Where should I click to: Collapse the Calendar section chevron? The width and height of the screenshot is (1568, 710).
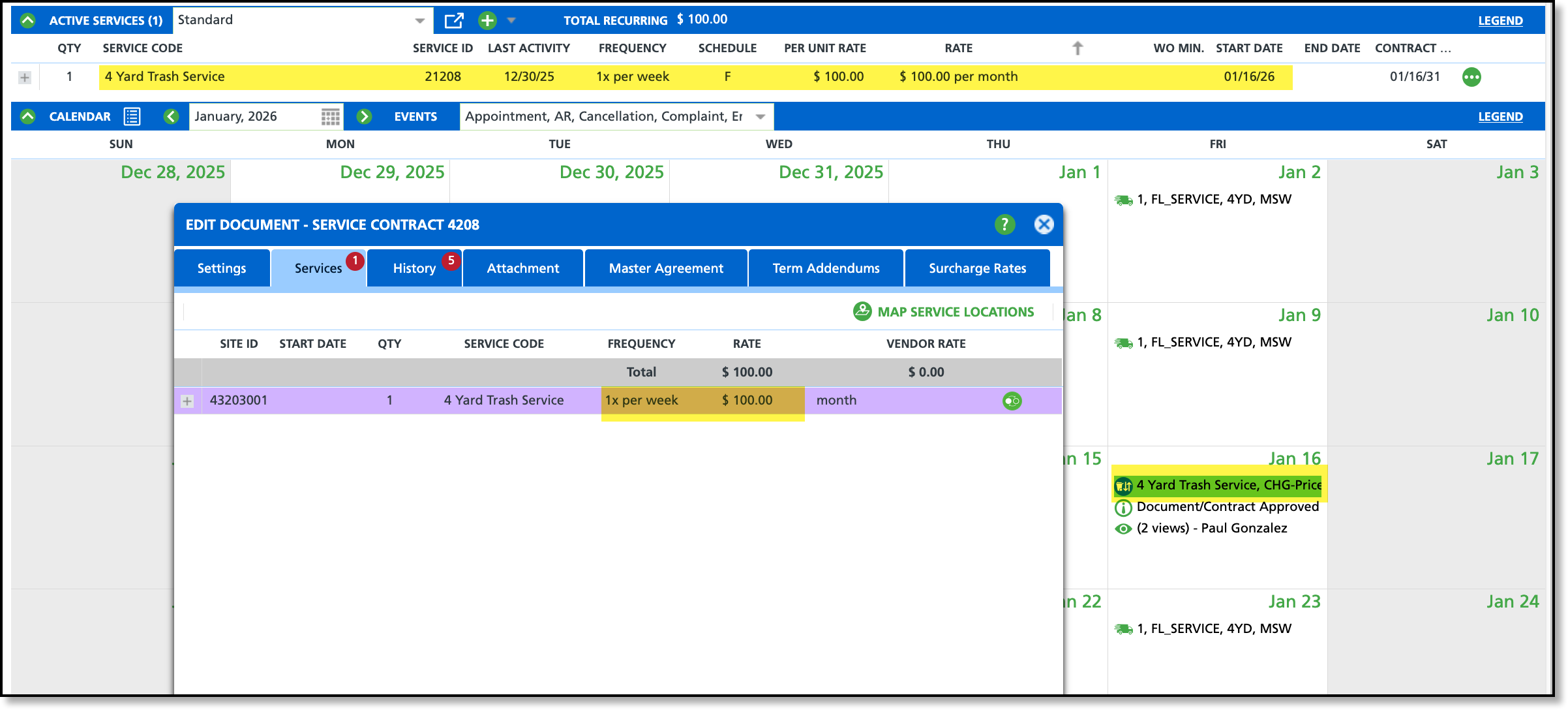[x=27, y=117]
